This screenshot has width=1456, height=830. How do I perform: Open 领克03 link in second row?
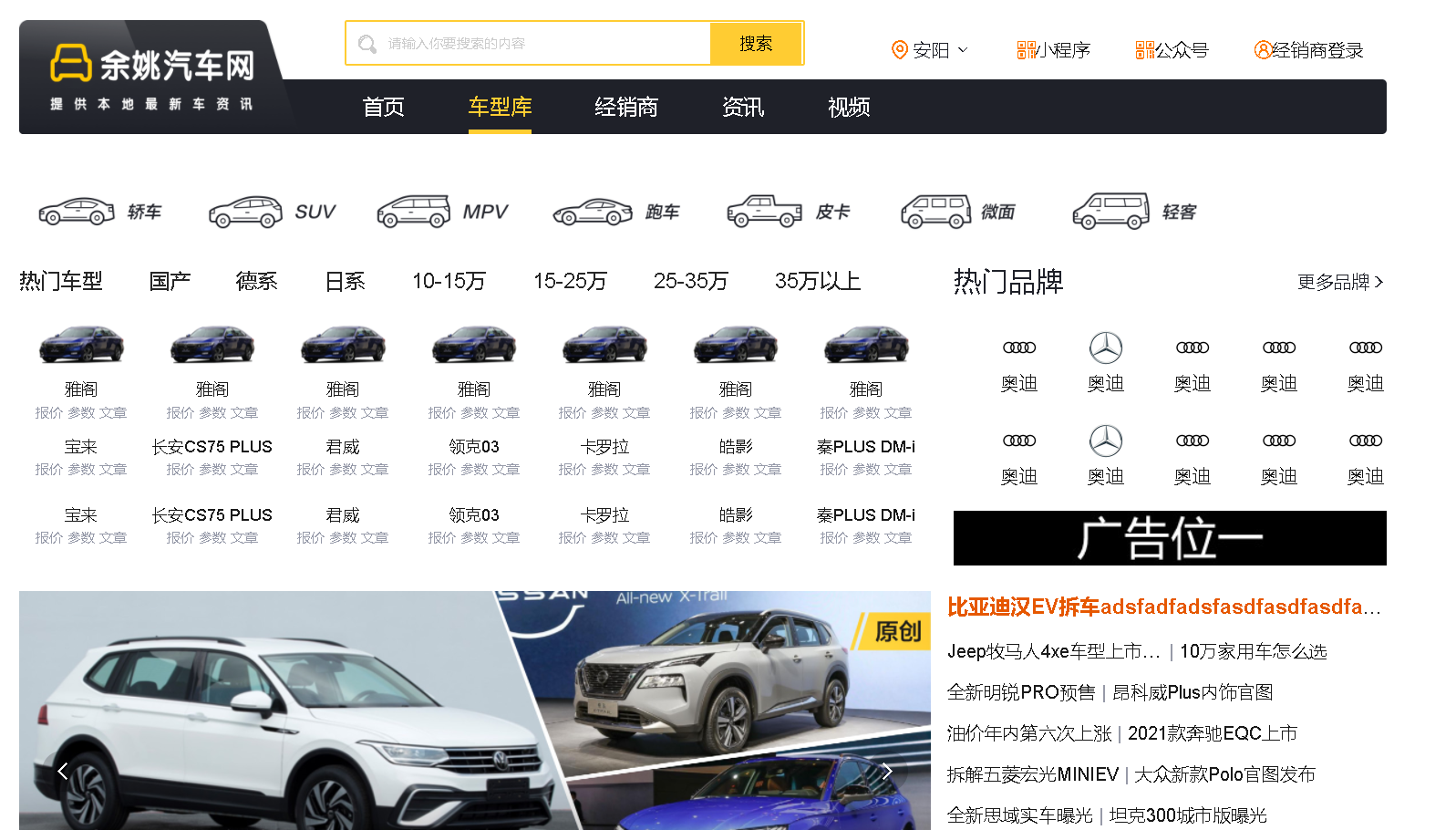click(474, 447)
